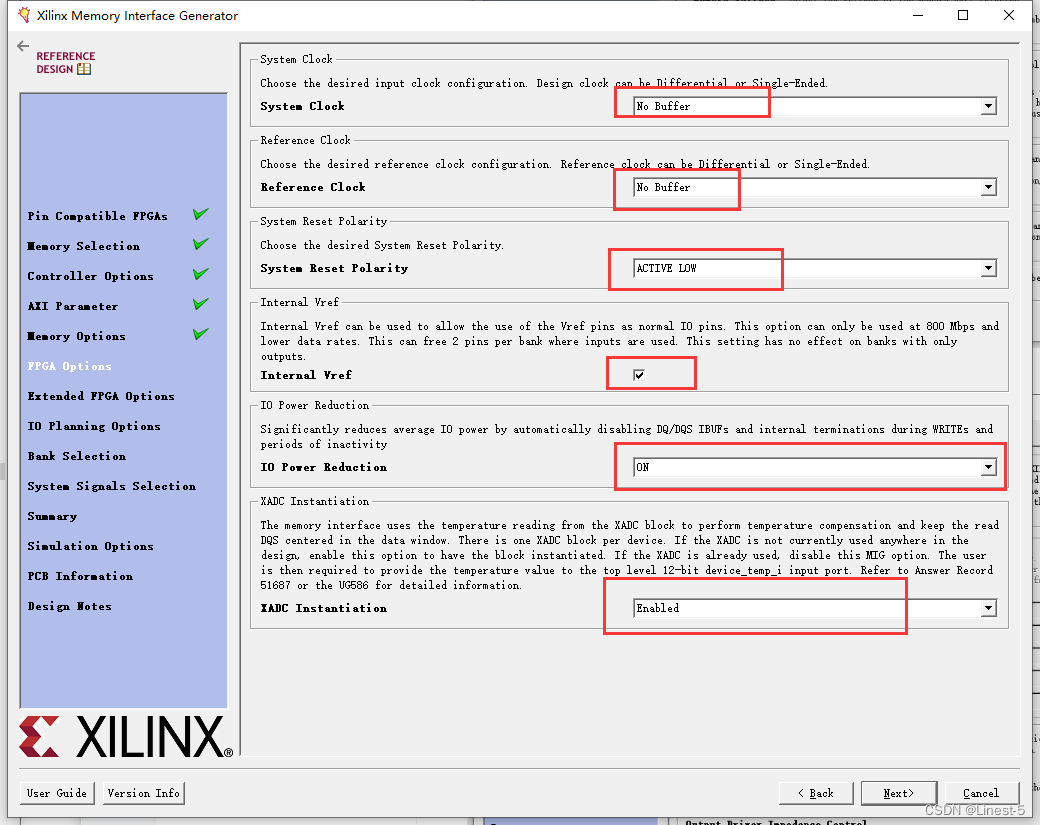
Task: Expand the Reference Clock dropdown
Action: click(x=815, y=187)
